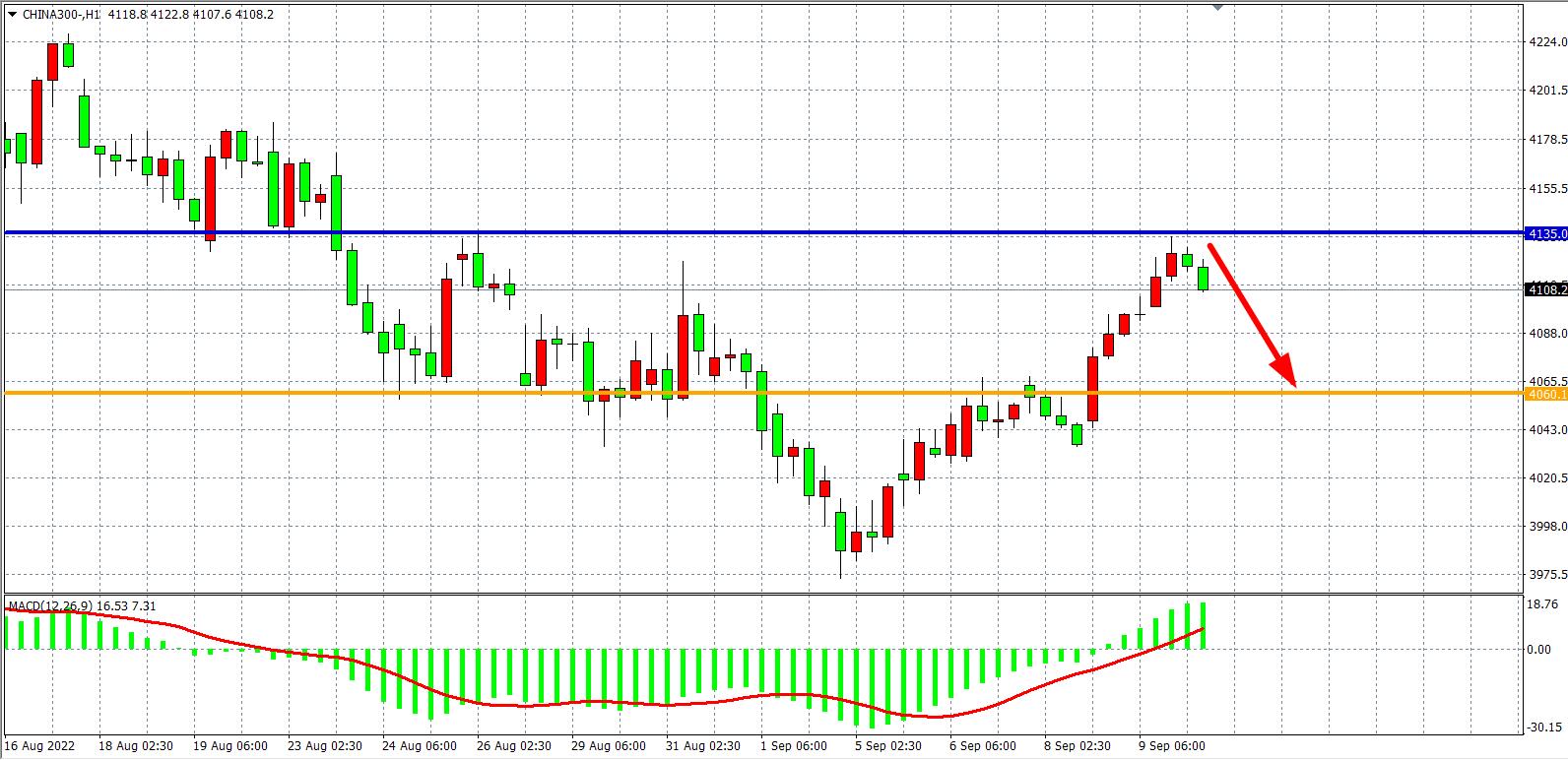The image size is (1568, 760).
Task: Select the blue horizontal resistance line
Action: click(689, 232)
